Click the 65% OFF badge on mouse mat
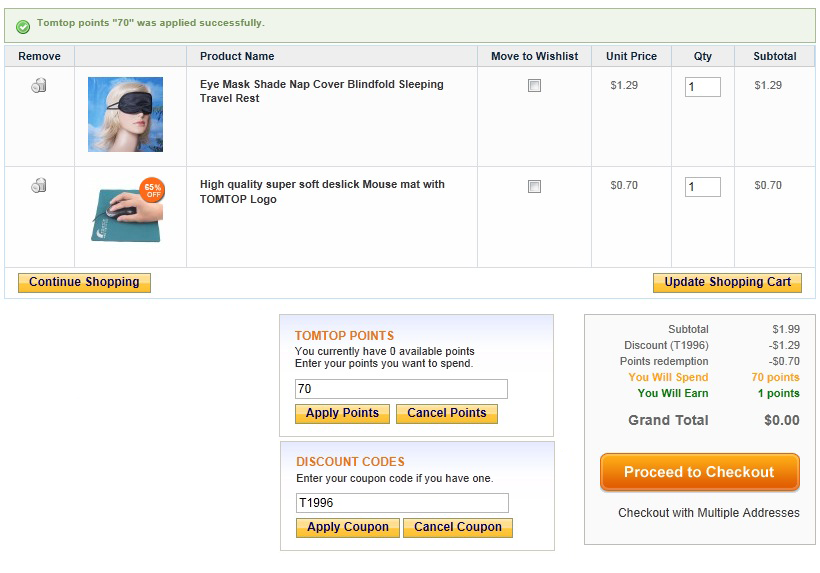 tap(152, 190)
